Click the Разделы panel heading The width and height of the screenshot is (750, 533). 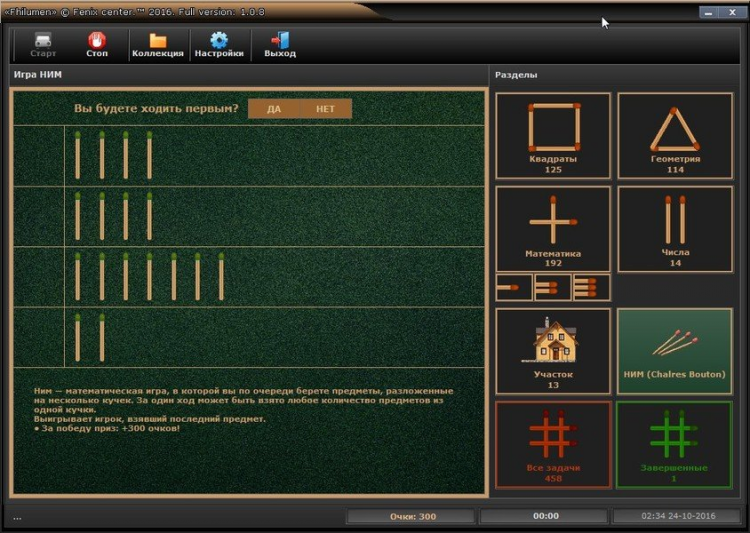516,75
